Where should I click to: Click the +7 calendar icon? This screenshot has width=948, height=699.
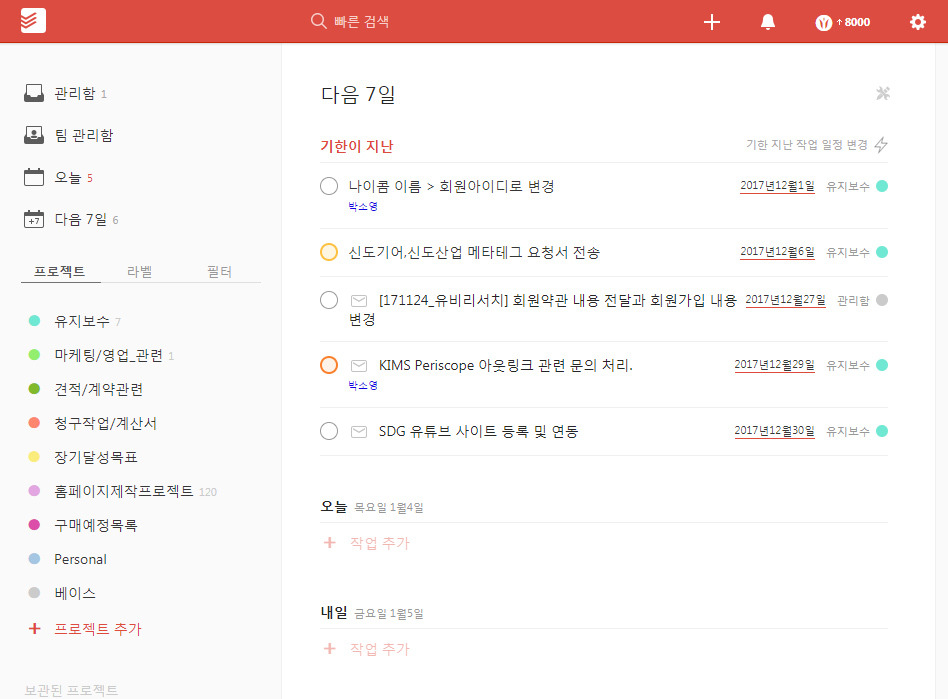pos(34,218)
